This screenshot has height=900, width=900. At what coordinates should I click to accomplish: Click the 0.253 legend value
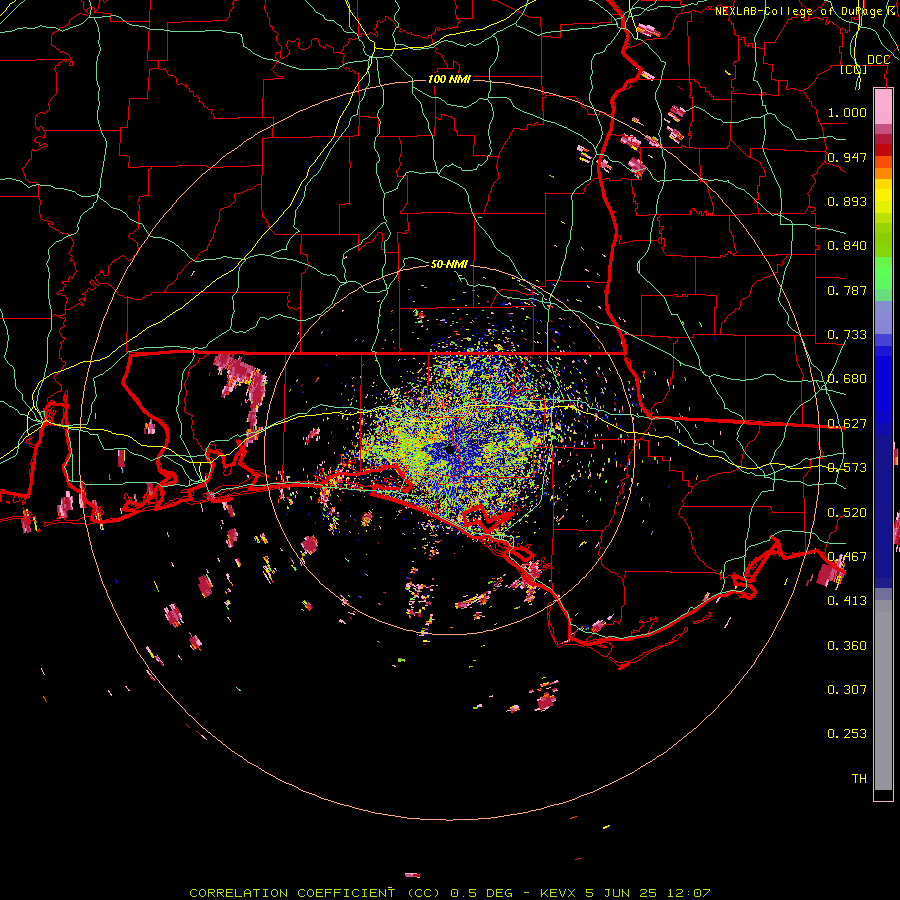click(x=847, y=734)
